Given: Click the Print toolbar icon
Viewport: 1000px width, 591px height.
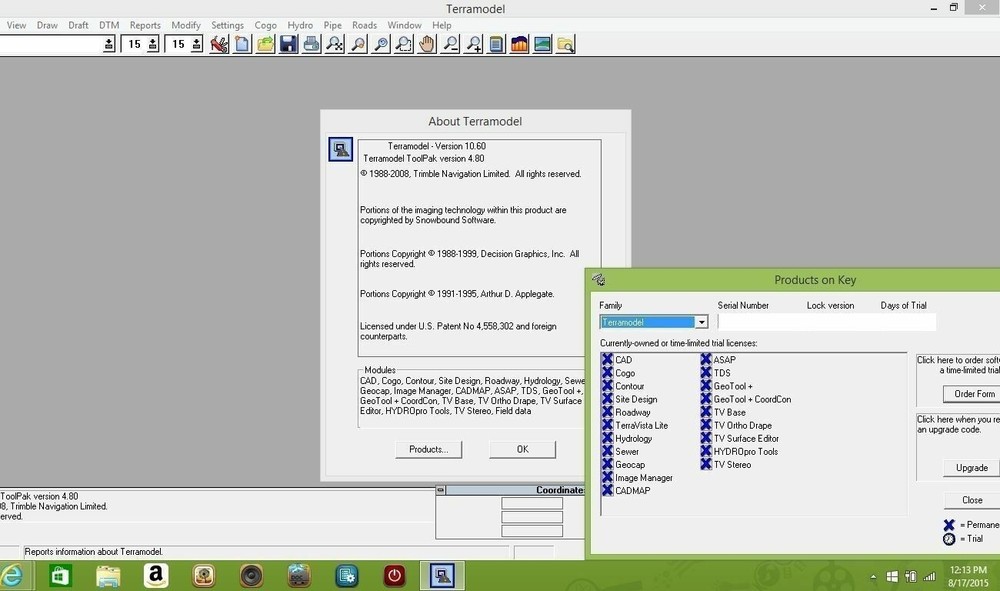Looking at the screenshot, I should 312,44.
